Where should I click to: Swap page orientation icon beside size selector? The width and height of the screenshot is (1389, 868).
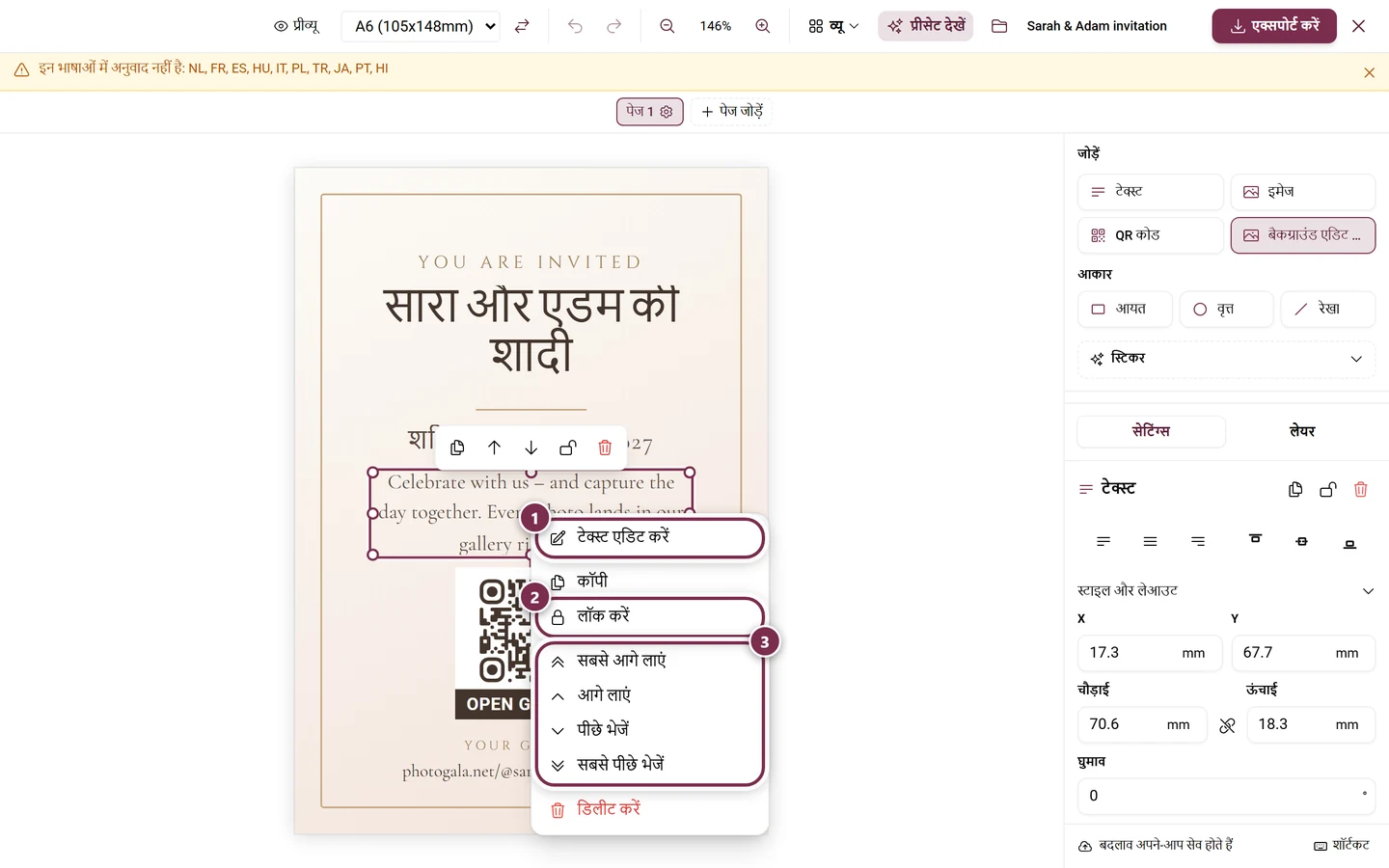click(522, 26)
